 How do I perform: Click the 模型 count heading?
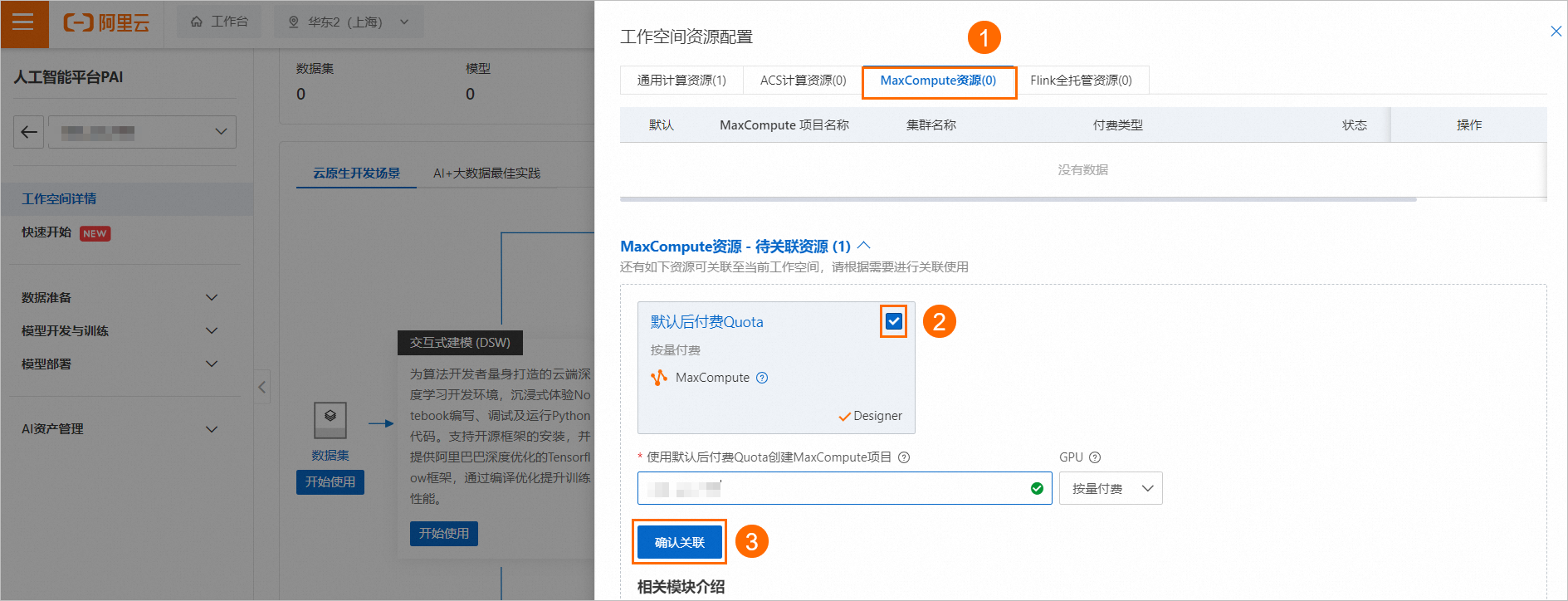coord(478,69)
